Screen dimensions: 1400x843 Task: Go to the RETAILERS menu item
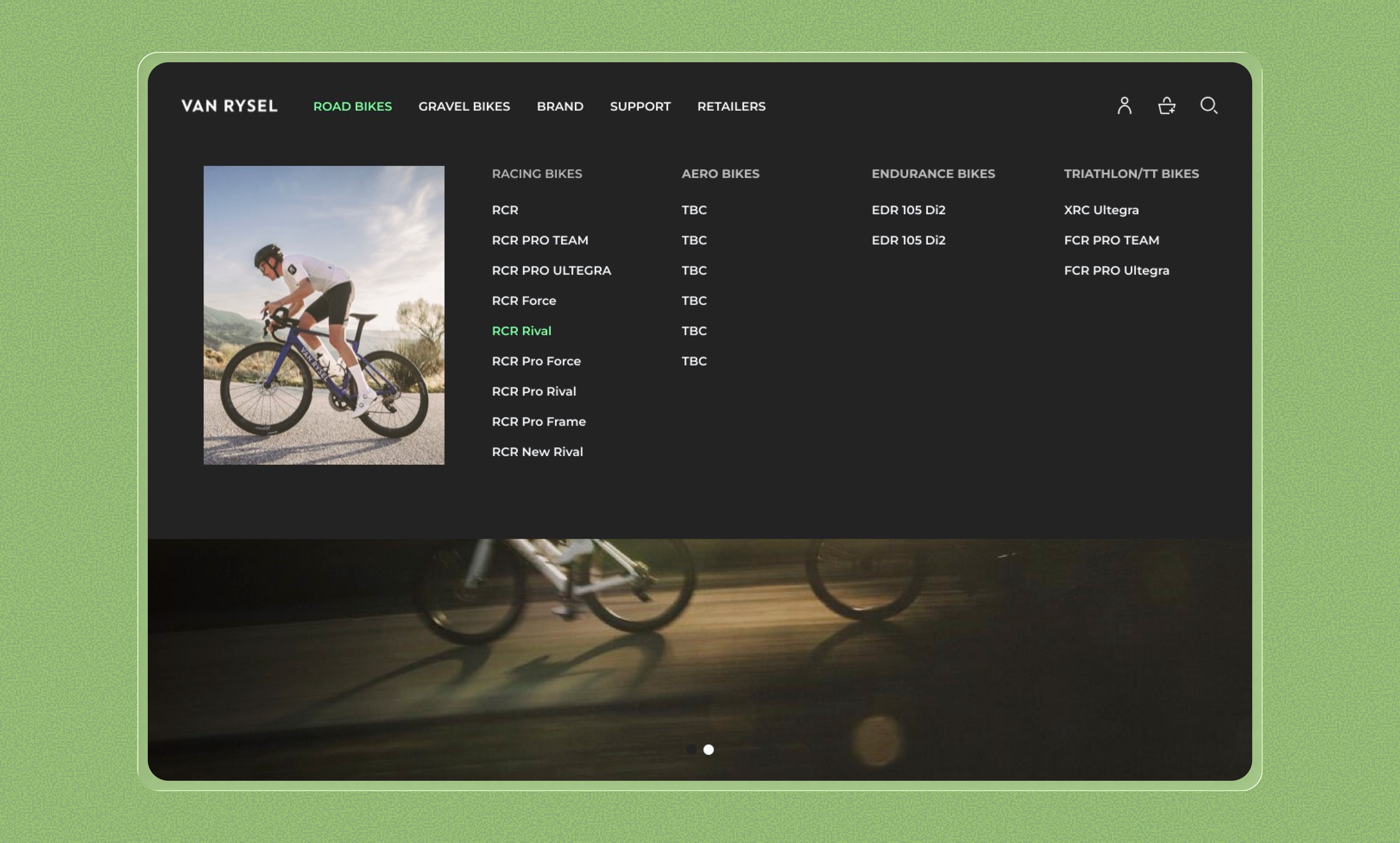pos(731,106)
